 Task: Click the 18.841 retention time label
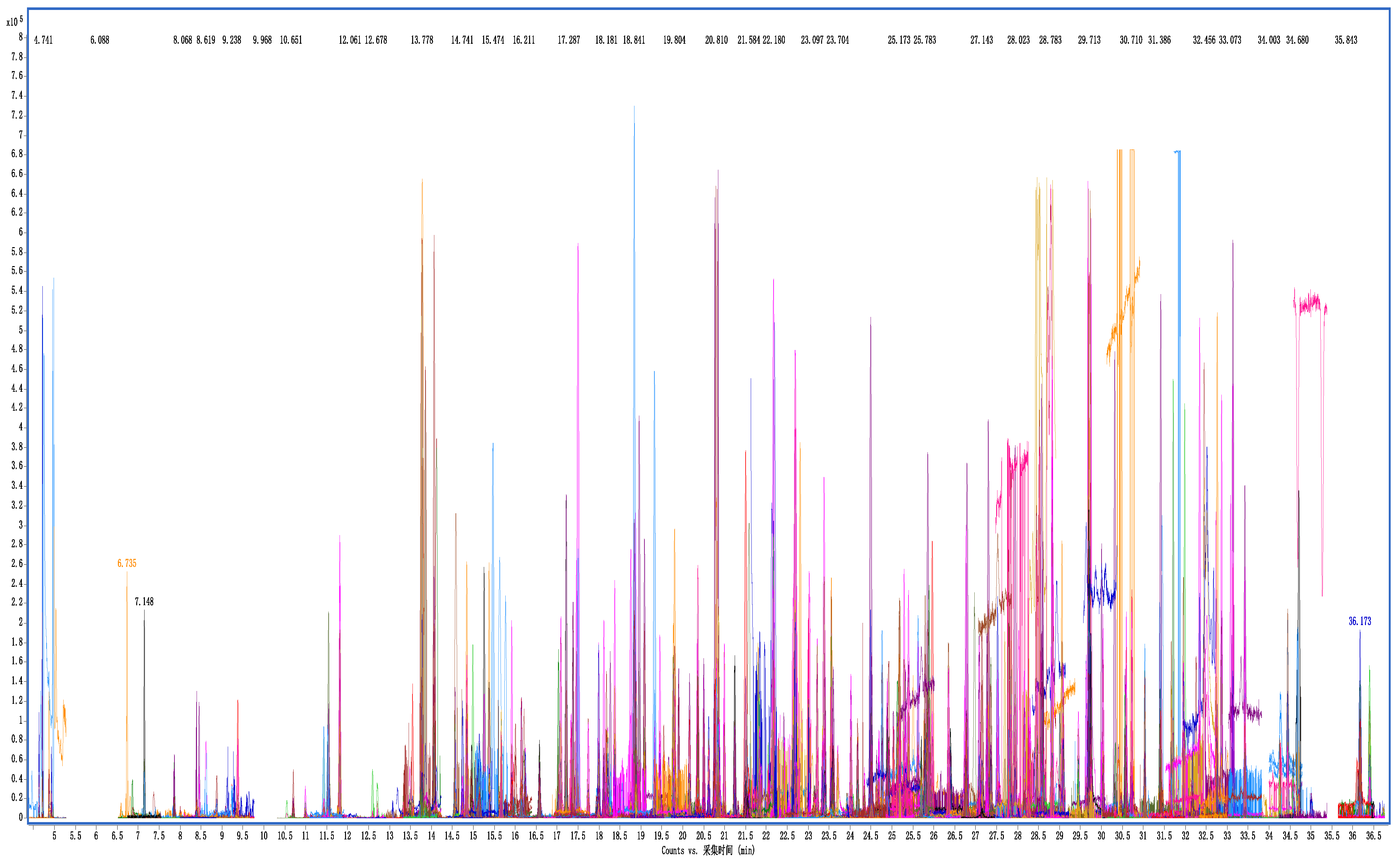coord(634,40)
